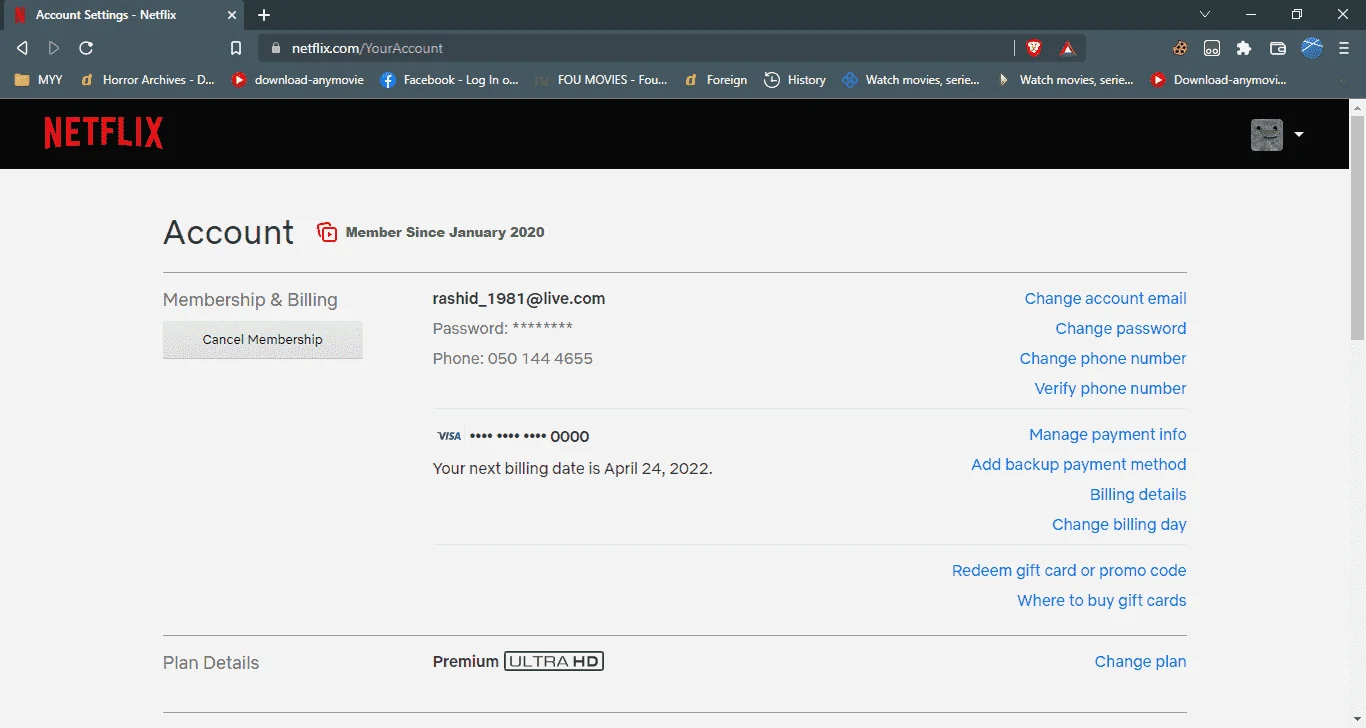Click the Change plan link
Screen dimensions: 1366x728
click(1140, 662)
